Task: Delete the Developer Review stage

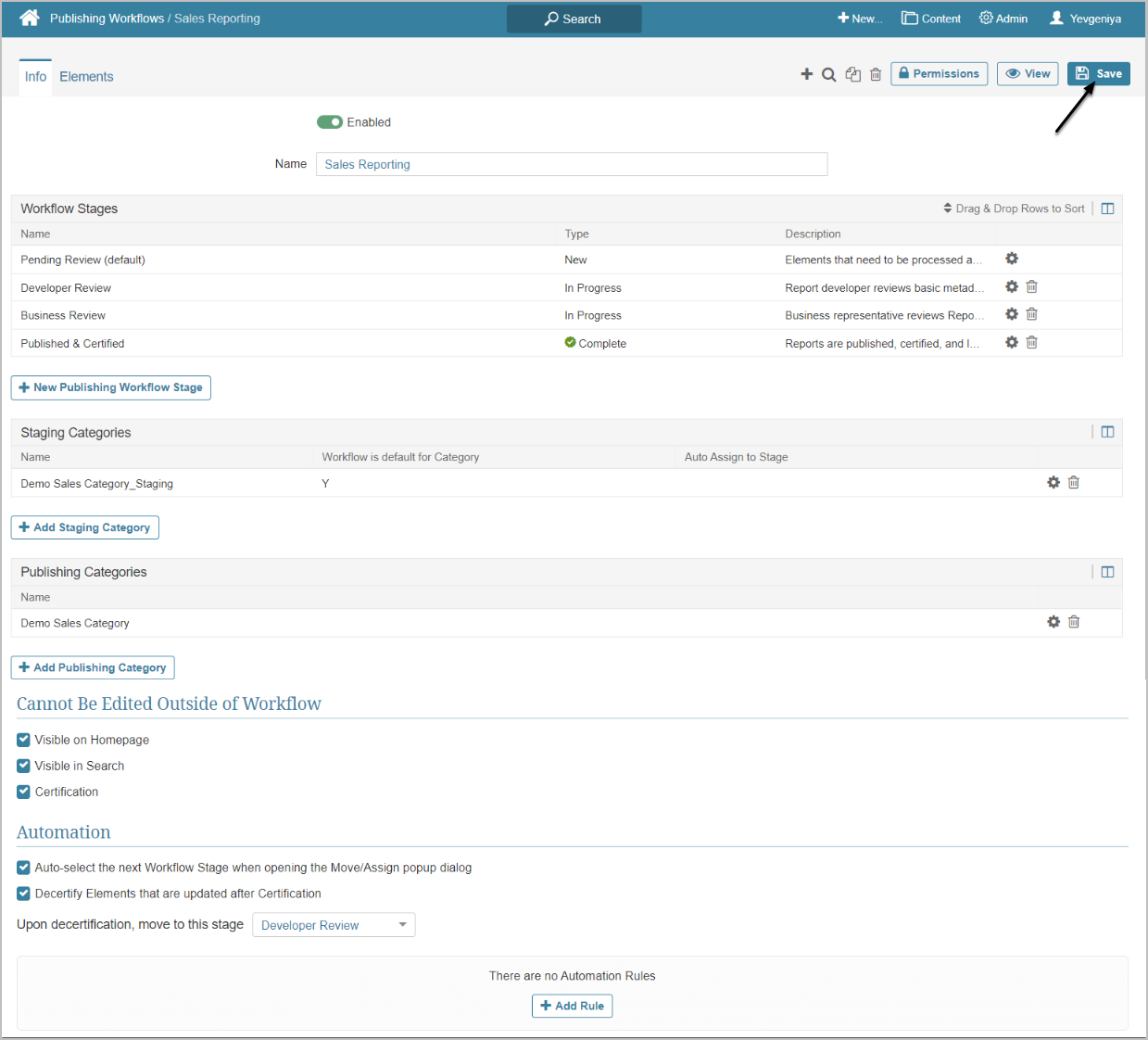Action: (1031, 287)
